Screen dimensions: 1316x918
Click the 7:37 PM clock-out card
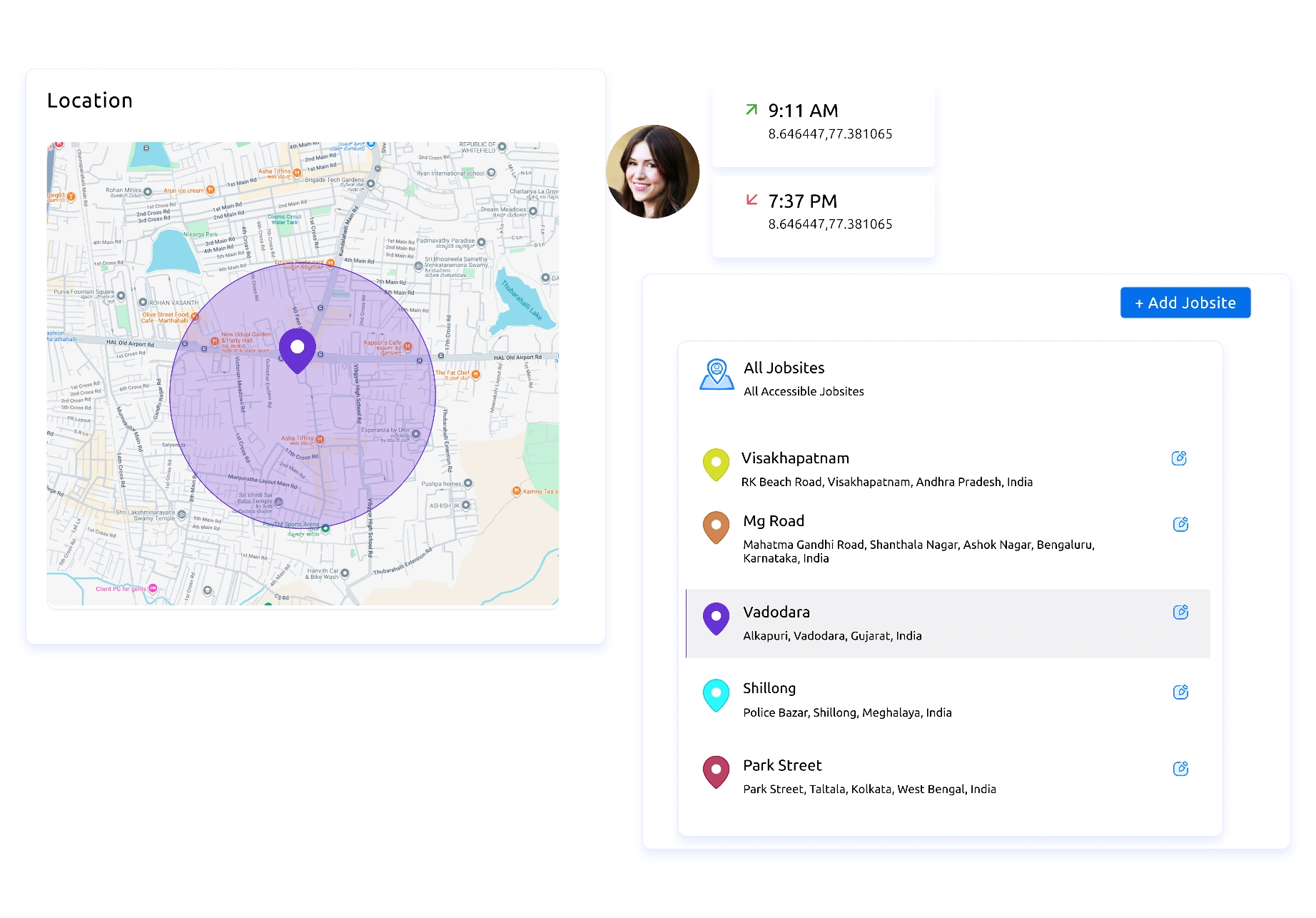pyautogui.click(x=823, y=216)
